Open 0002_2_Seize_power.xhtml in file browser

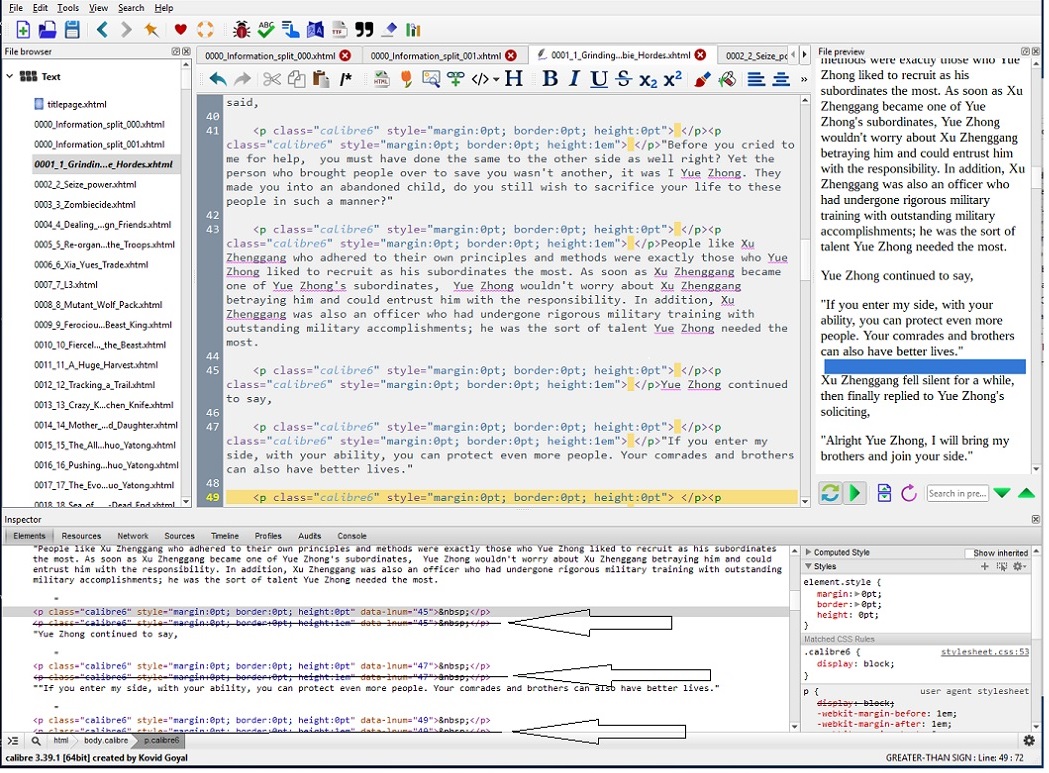coord(85,184)
